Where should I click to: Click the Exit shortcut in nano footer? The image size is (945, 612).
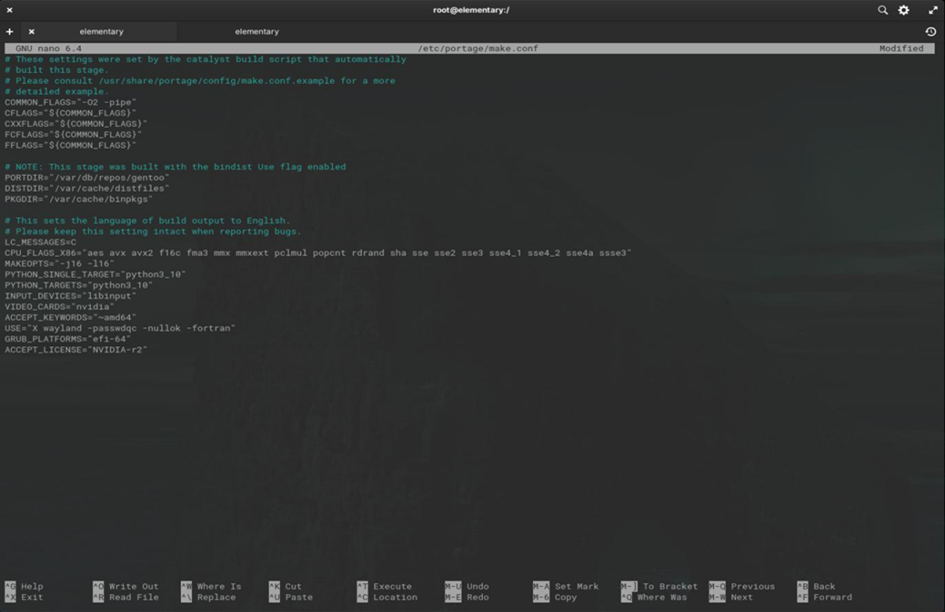(x=31, y=598)
